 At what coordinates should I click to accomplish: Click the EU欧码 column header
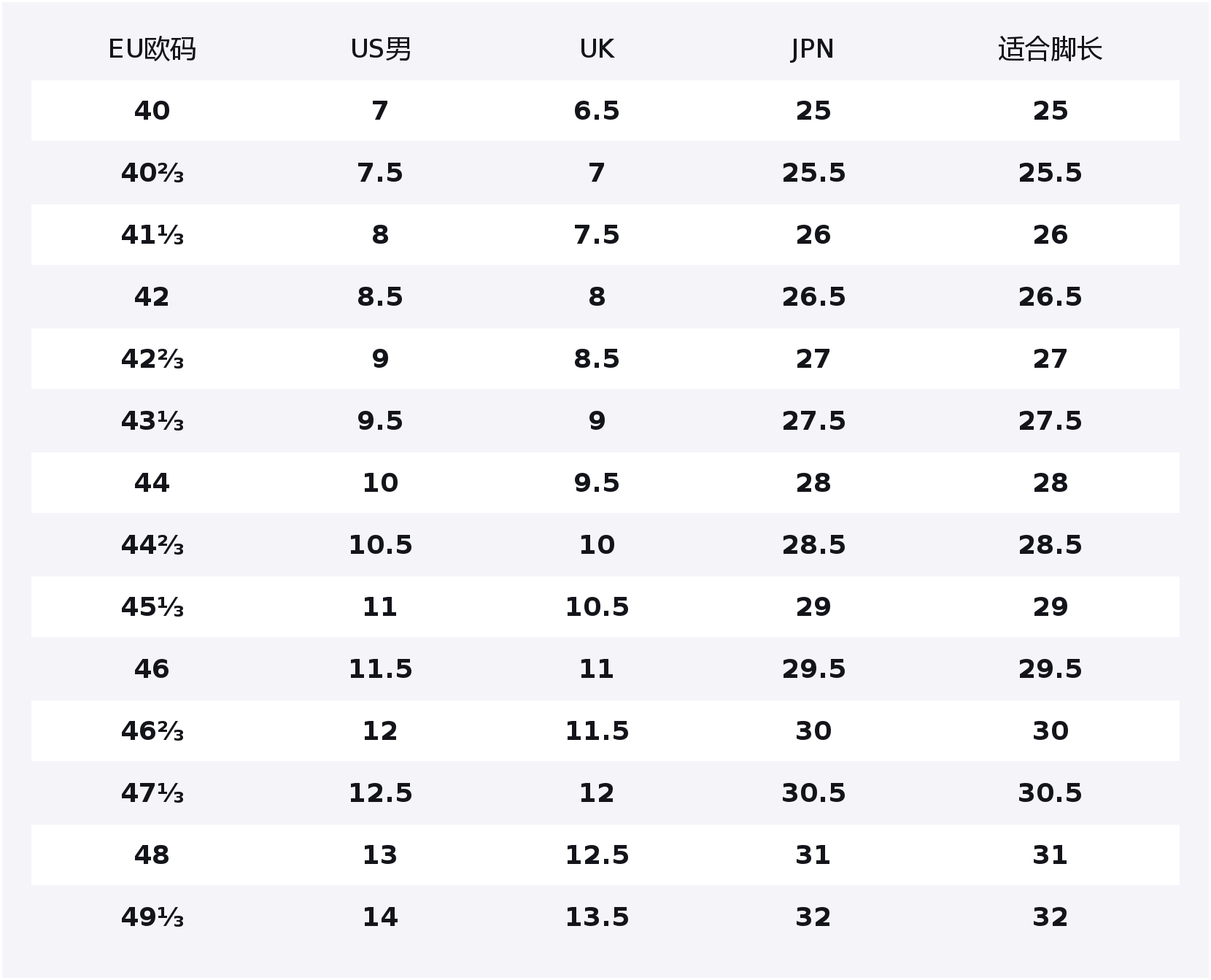point(152,49)
